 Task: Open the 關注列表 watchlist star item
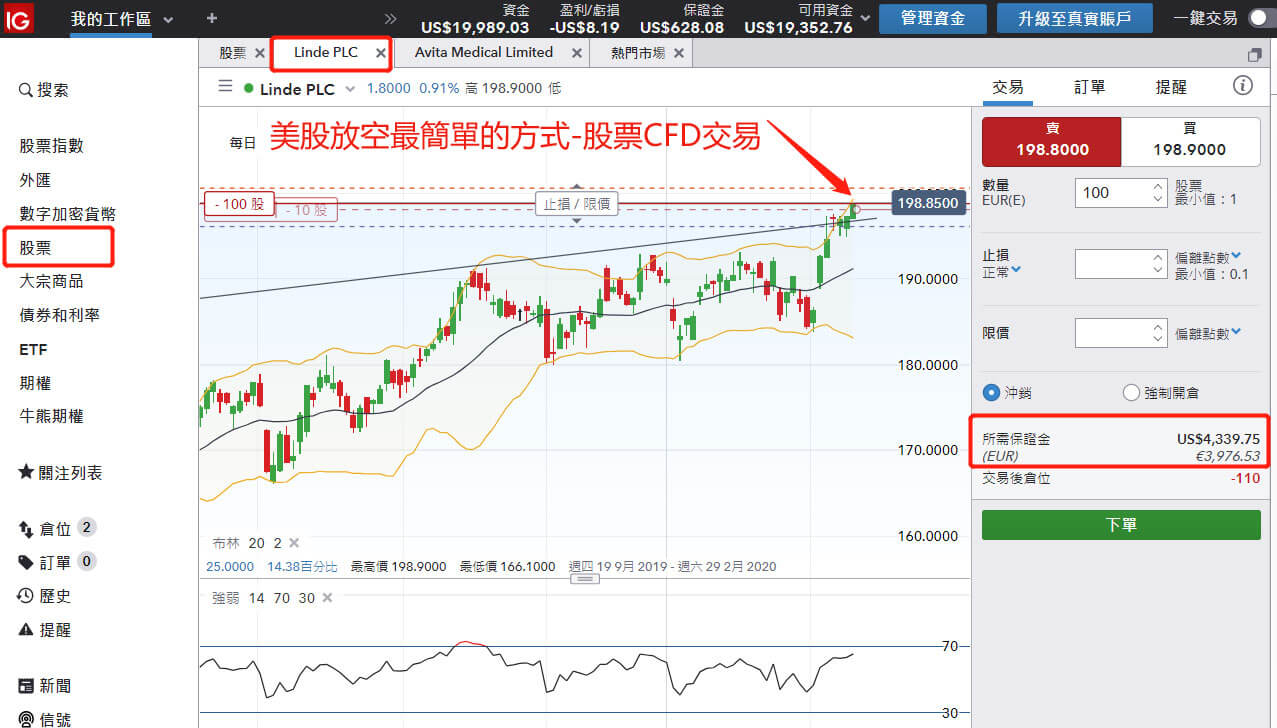tap(60, 473)
